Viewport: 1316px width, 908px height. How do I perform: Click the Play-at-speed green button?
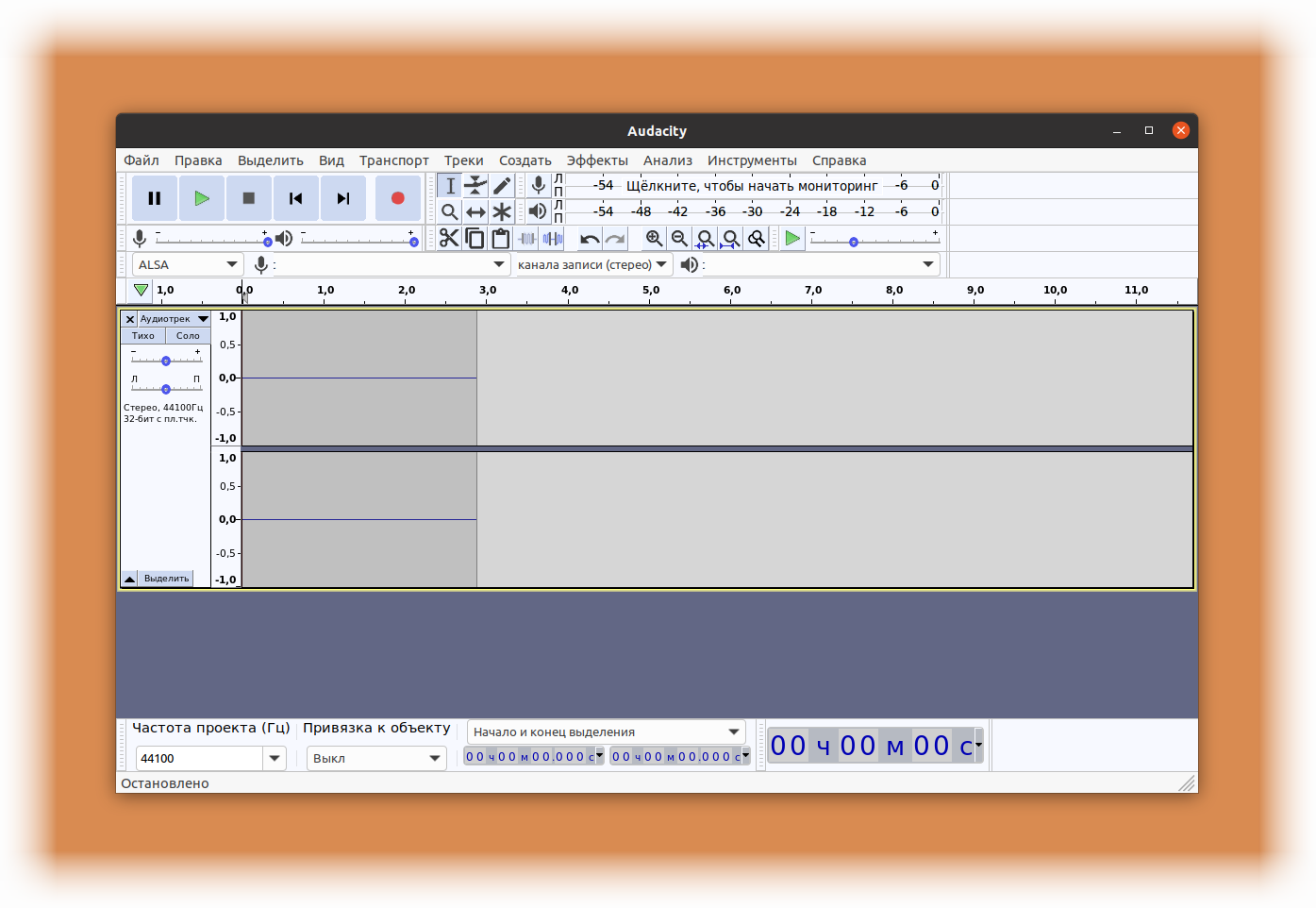coord(792,239)
